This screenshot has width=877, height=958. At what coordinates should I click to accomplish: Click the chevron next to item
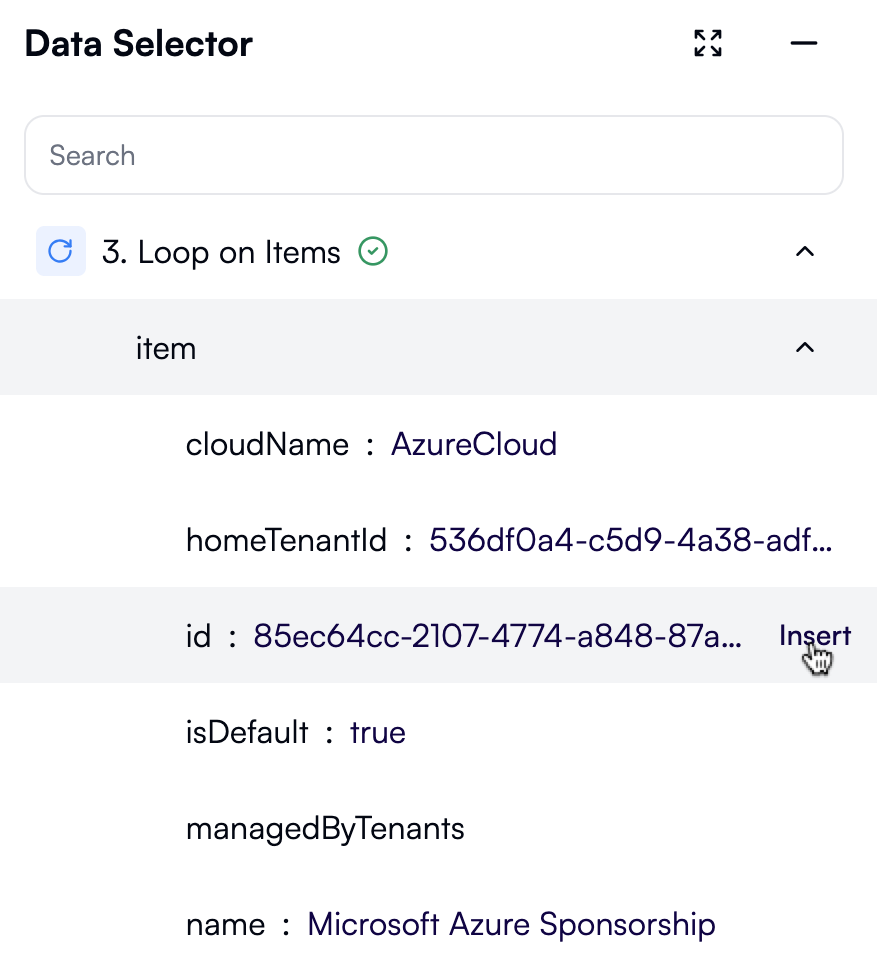click(x=805, y=347)
